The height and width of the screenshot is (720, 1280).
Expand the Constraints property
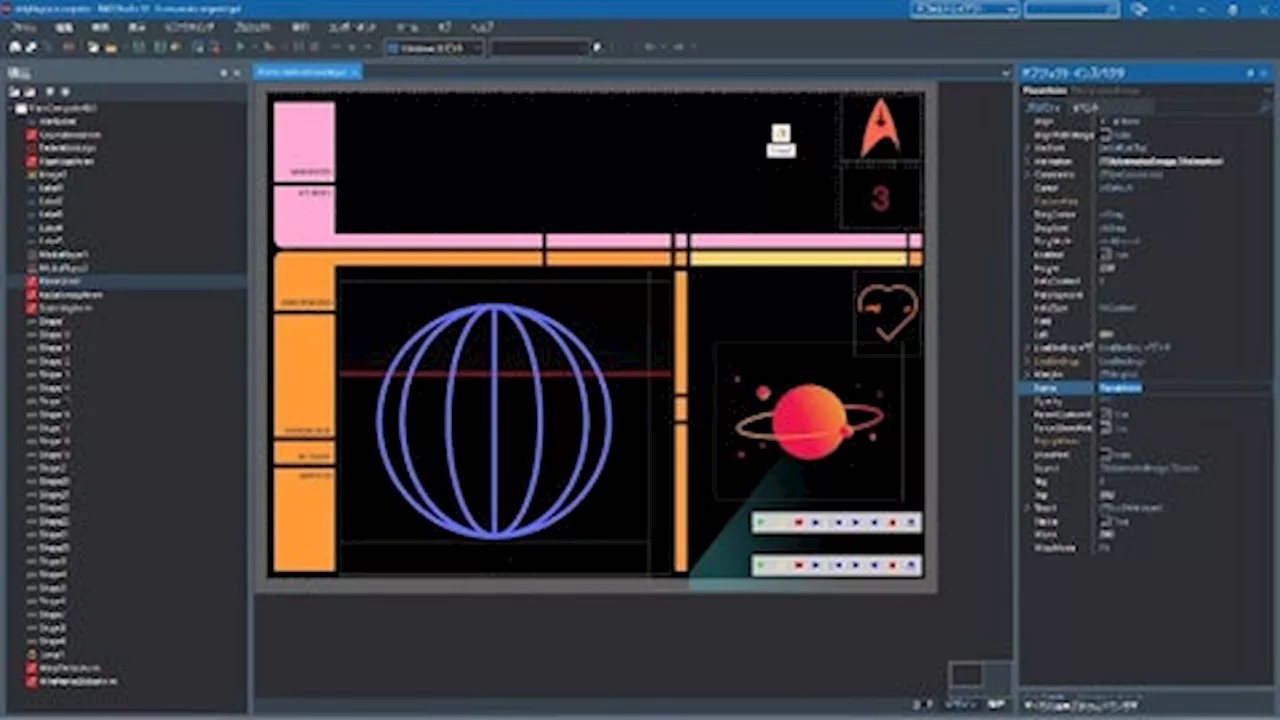(1027, 174)
